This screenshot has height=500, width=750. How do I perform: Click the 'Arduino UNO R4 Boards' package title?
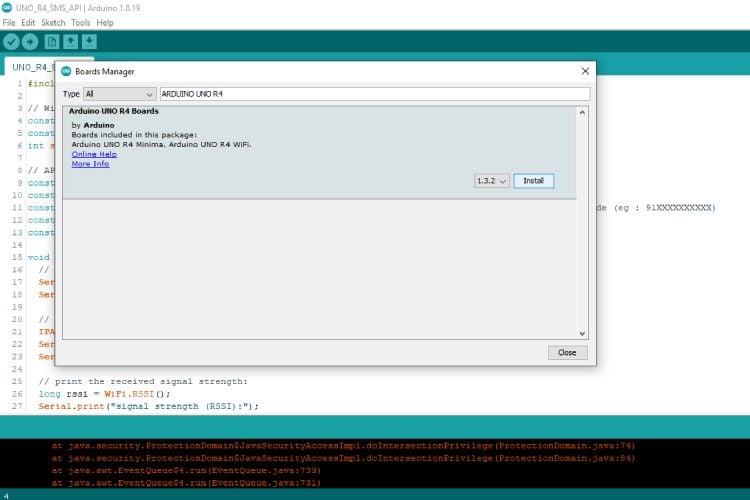pyautogui.click(x=114, y=111)
